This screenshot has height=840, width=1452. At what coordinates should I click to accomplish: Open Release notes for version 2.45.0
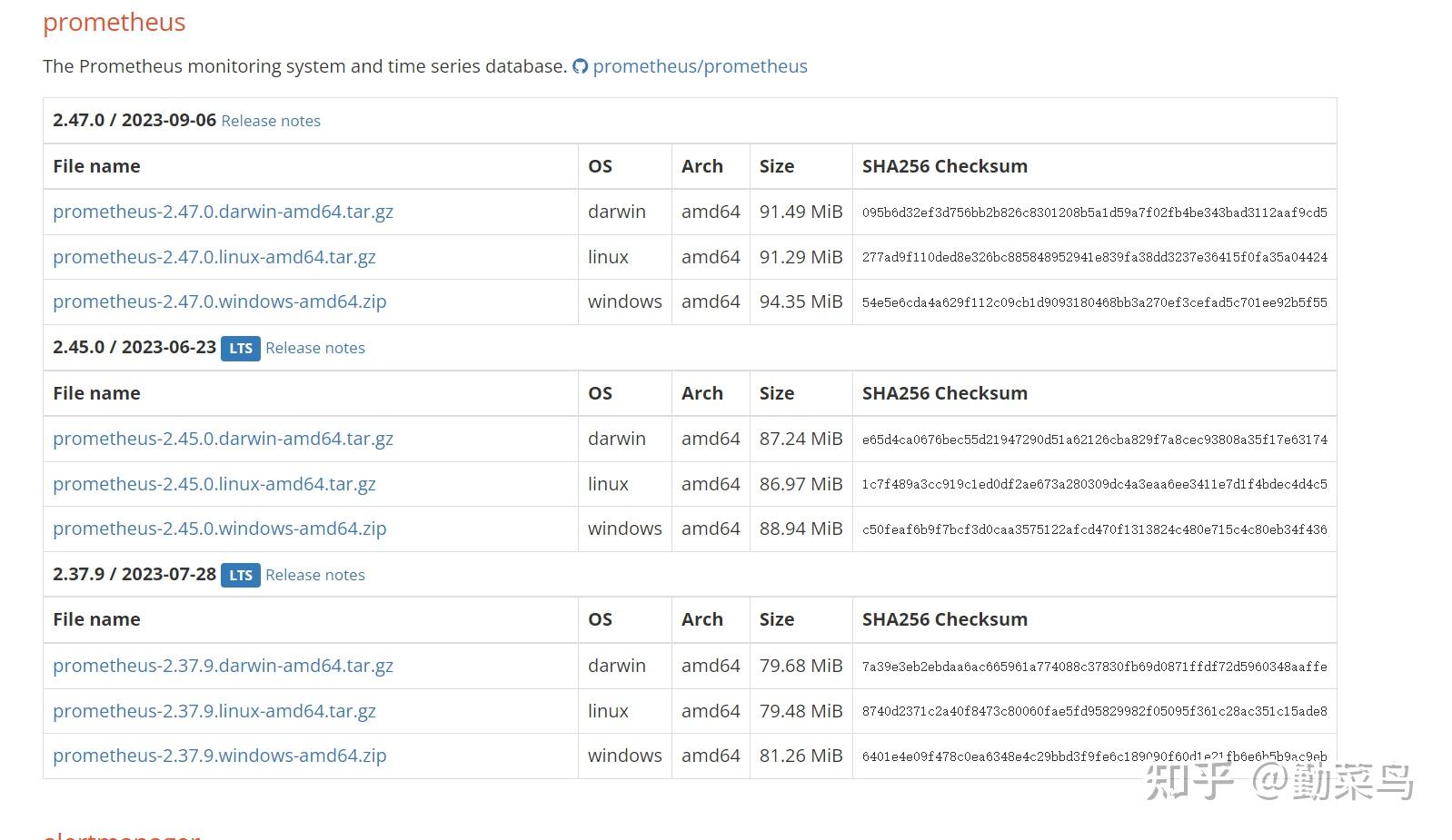[314, 348]
